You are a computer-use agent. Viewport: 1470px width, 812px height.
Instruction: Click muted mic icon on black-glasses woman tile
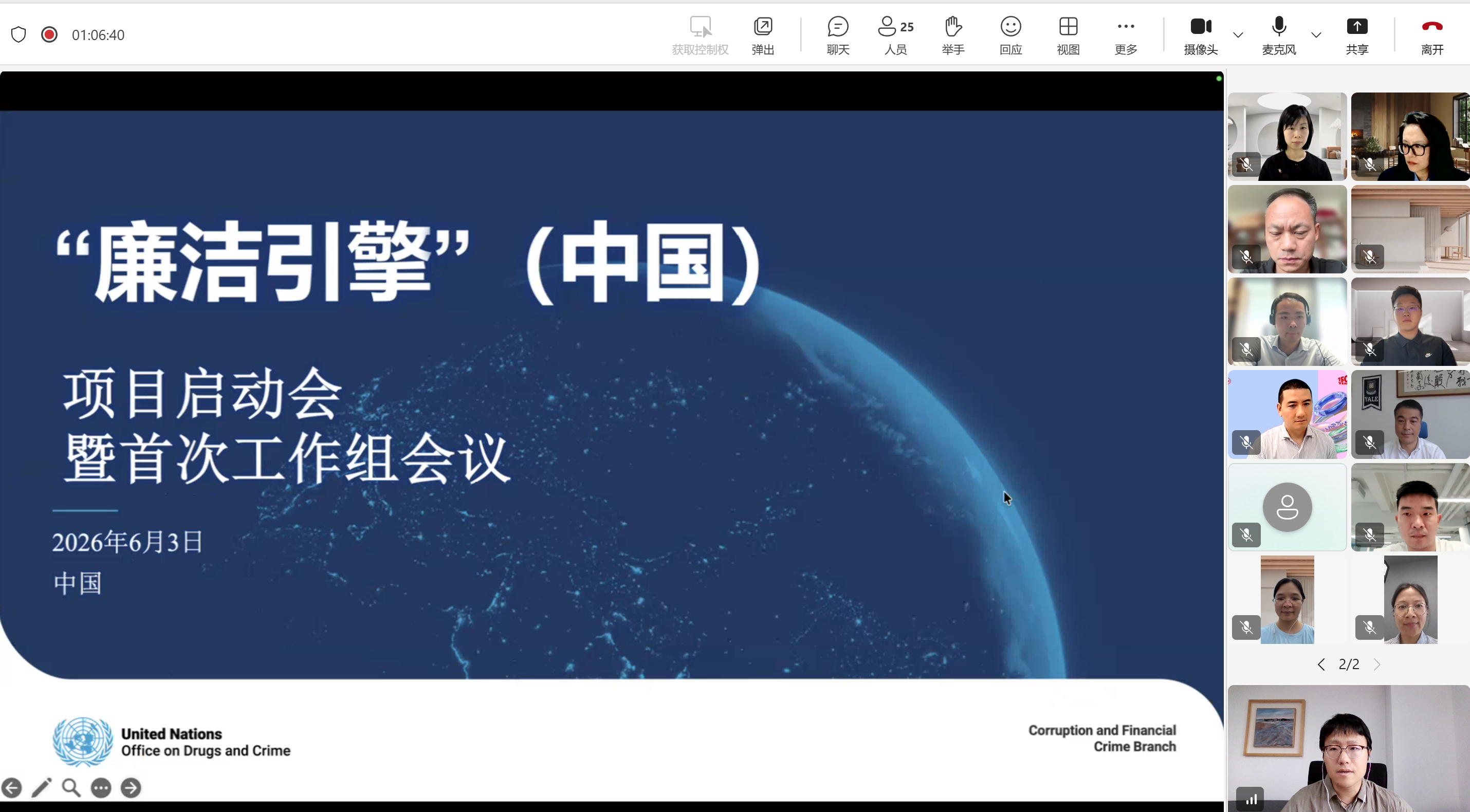(x=1370, y=164)
